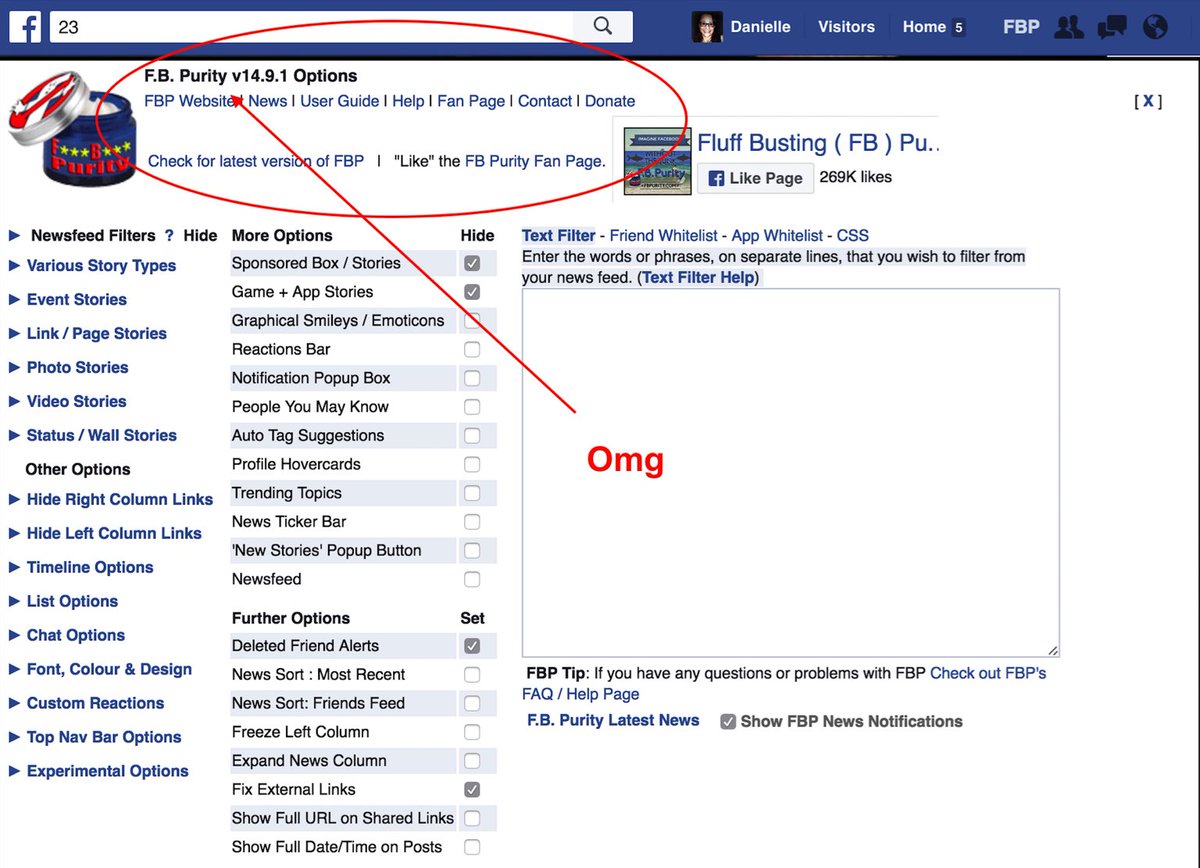The height and width of the screenshot is (868, 1200).
Task: Toggle Fix External Links checkbox
Action: (x=472, y=789)
